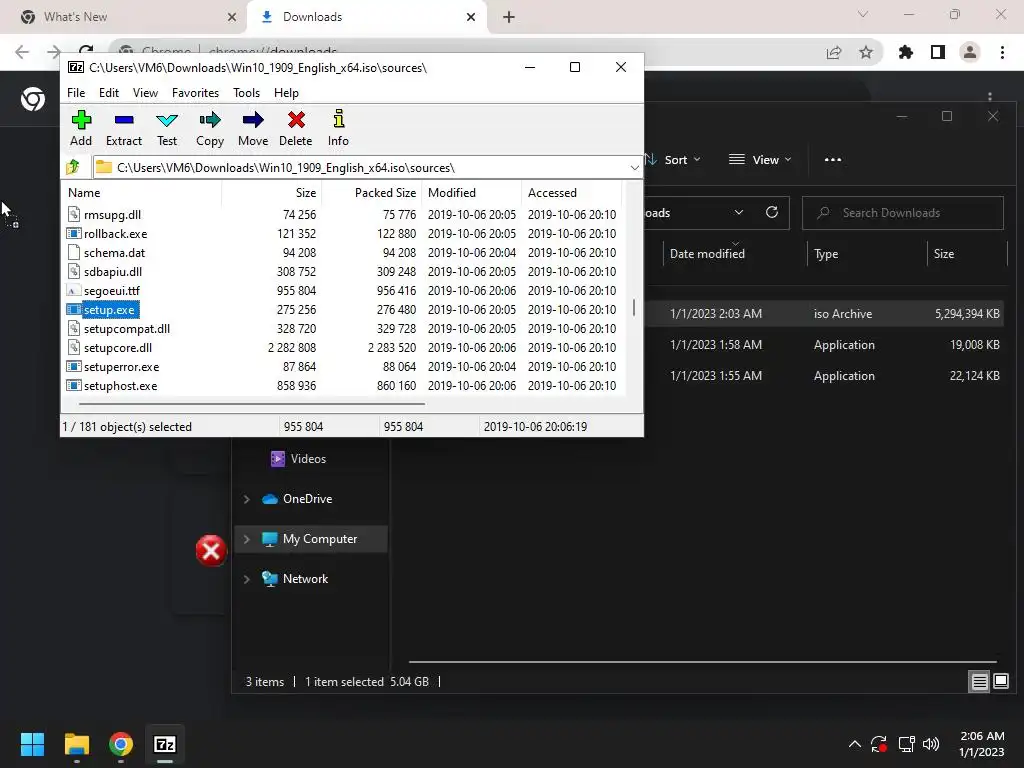The image size is (1024, 768).
Task: Click the Search Downloads field
Action: click(x=903, y=213)
